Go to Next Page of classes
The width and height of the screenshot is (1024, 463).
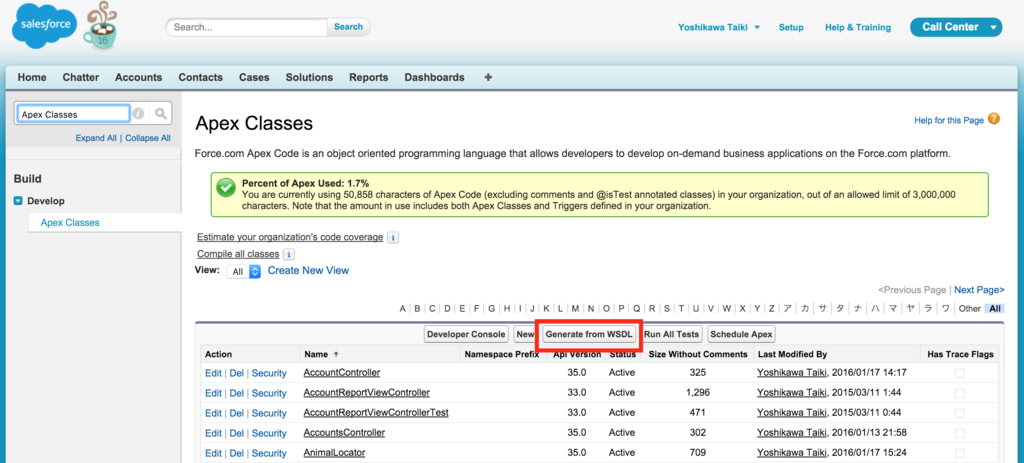[979, 289]
